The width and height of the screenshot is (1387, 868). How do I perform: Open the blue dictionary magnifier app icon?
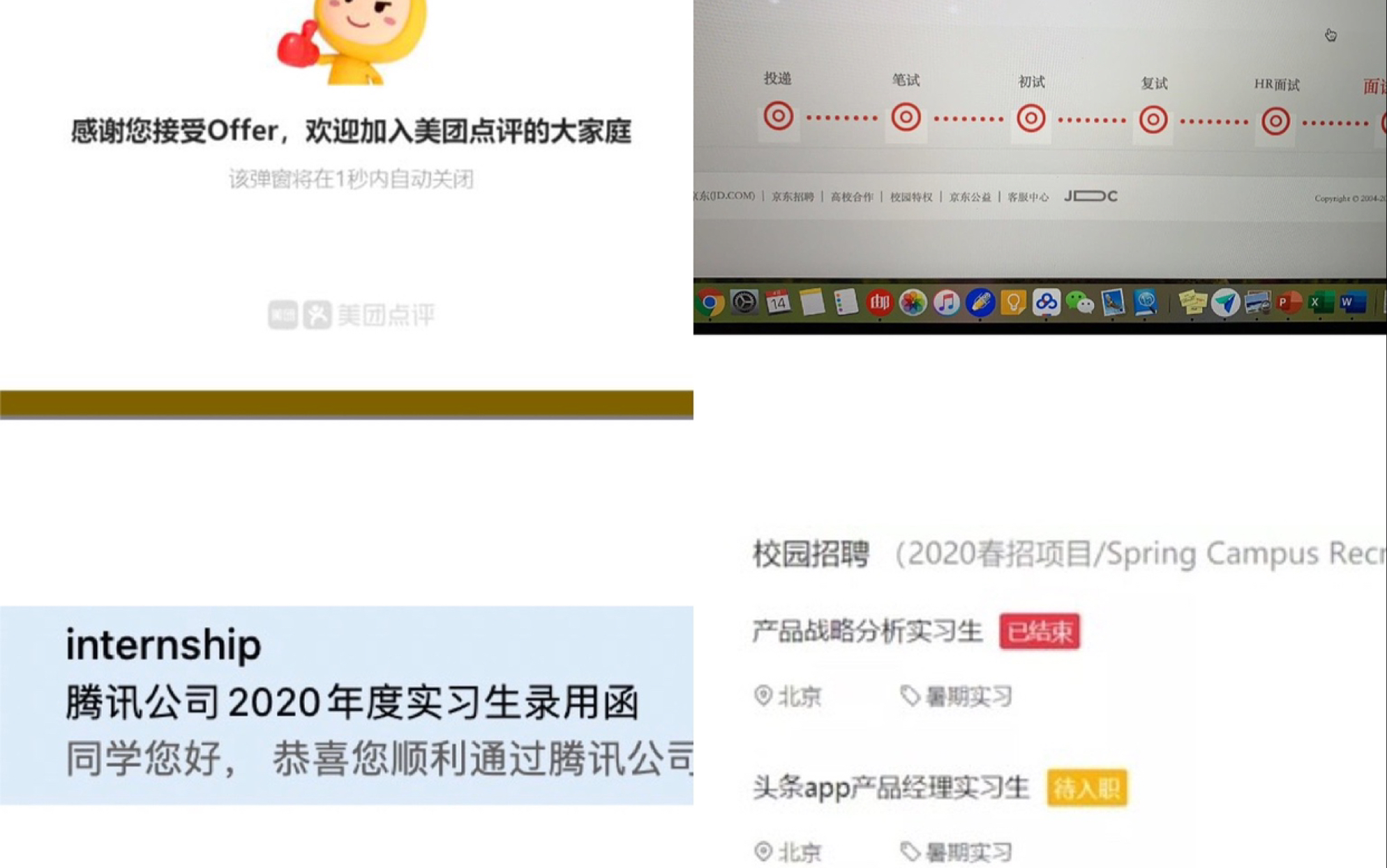[x=1146, y=302]
